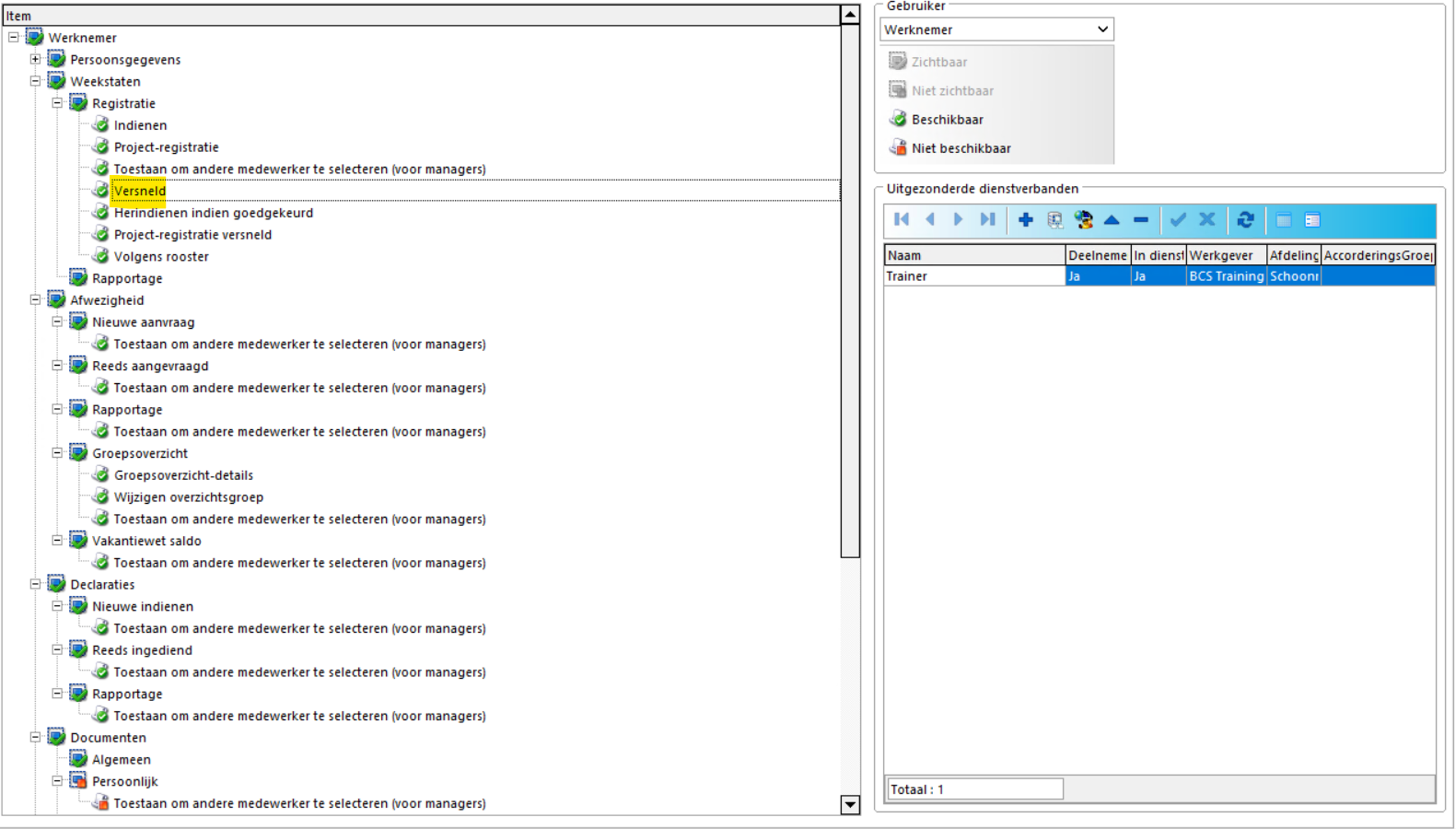Click icon beside Project-registratie versneld

coord(101,234)
